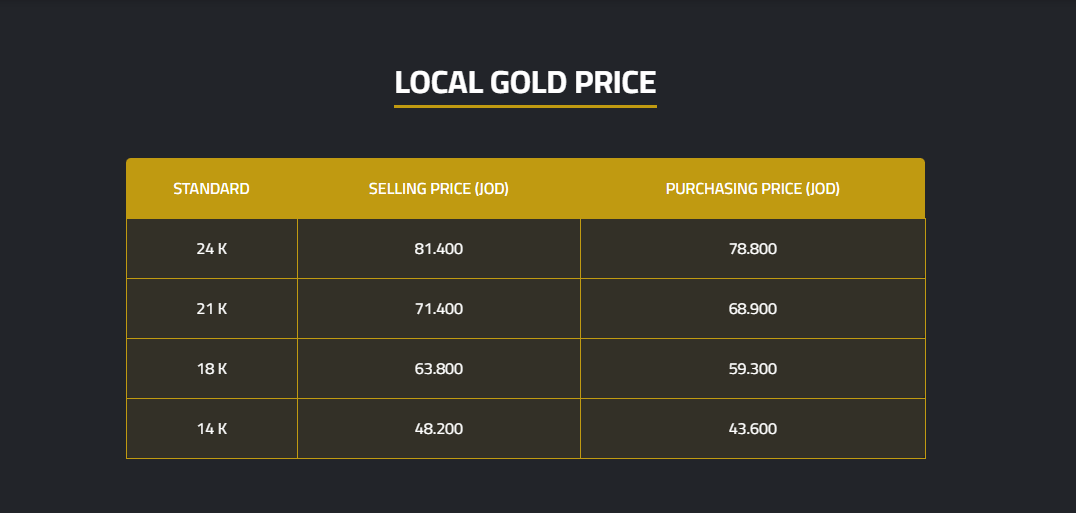Viewport: 1076px width, 513px height.
Task: Click the LOCAL GOLD PRICE heading
Action: [525, 82]
